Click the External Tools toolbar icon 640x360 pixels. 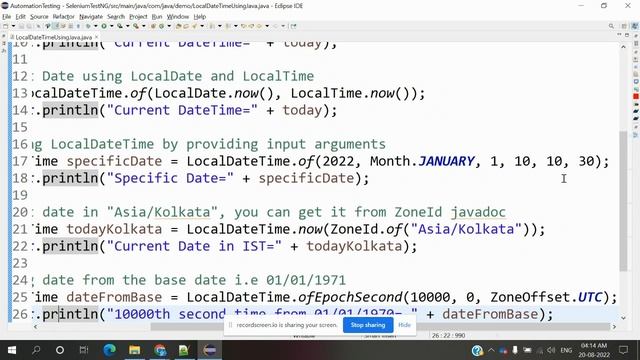[x=136, y=26]
